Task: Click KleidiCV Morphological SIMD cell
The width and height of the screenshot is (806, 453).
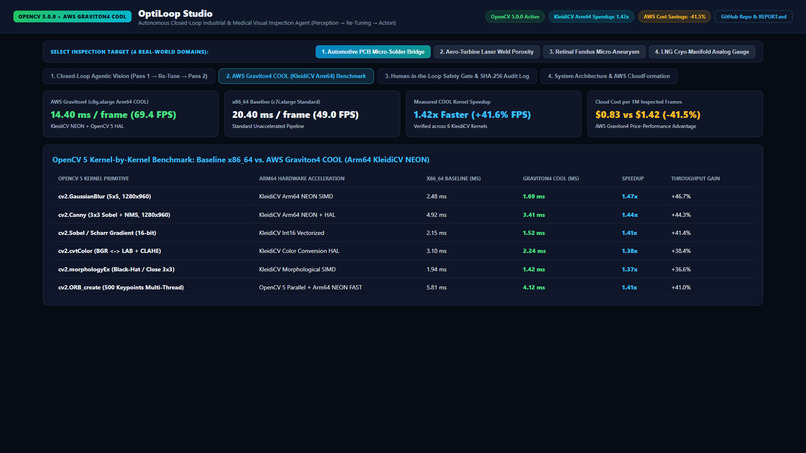Action: 297,269
